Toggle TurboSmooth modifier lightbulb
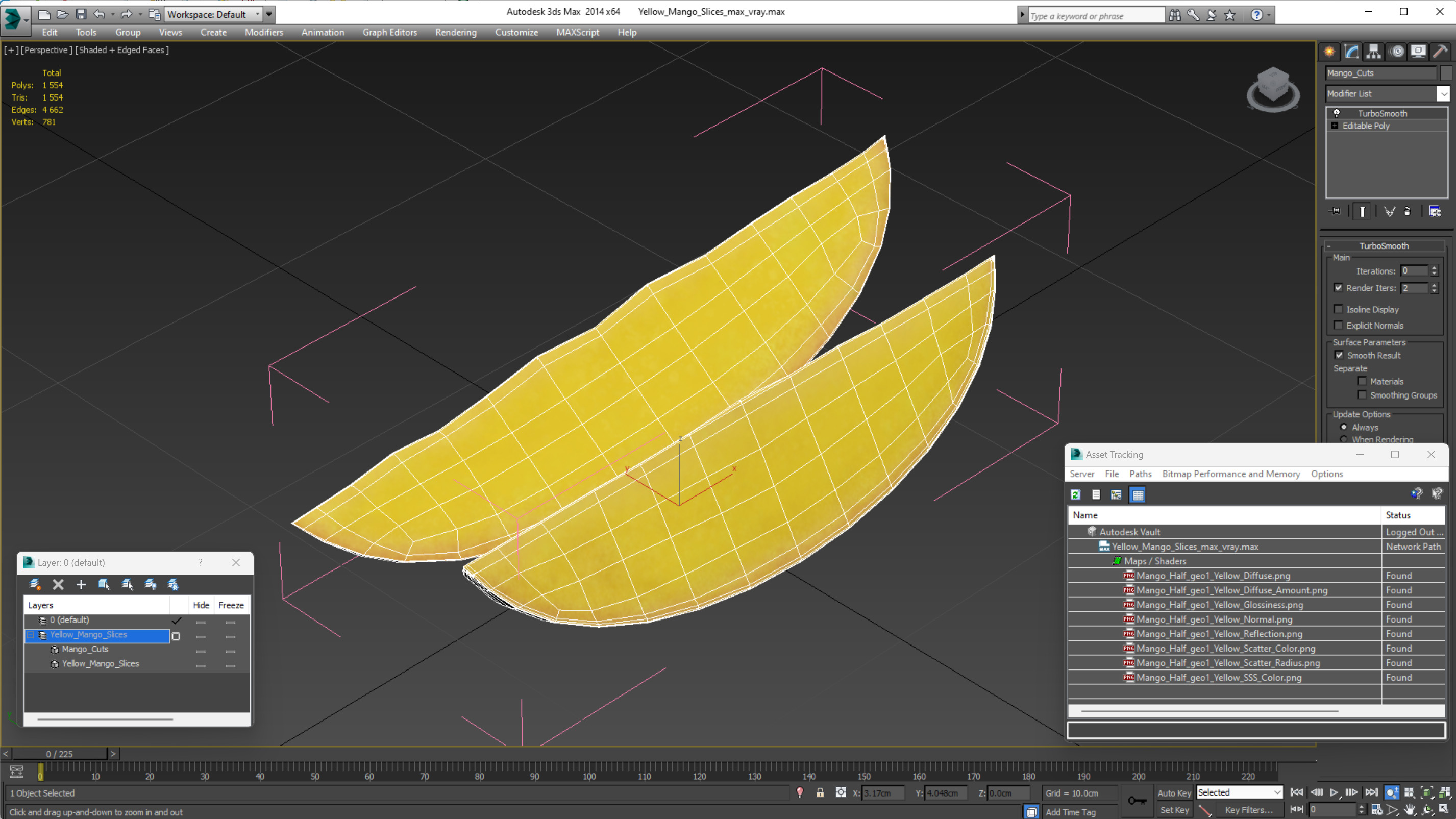This screenshot has height=819, width=1456. (1337, 113)
